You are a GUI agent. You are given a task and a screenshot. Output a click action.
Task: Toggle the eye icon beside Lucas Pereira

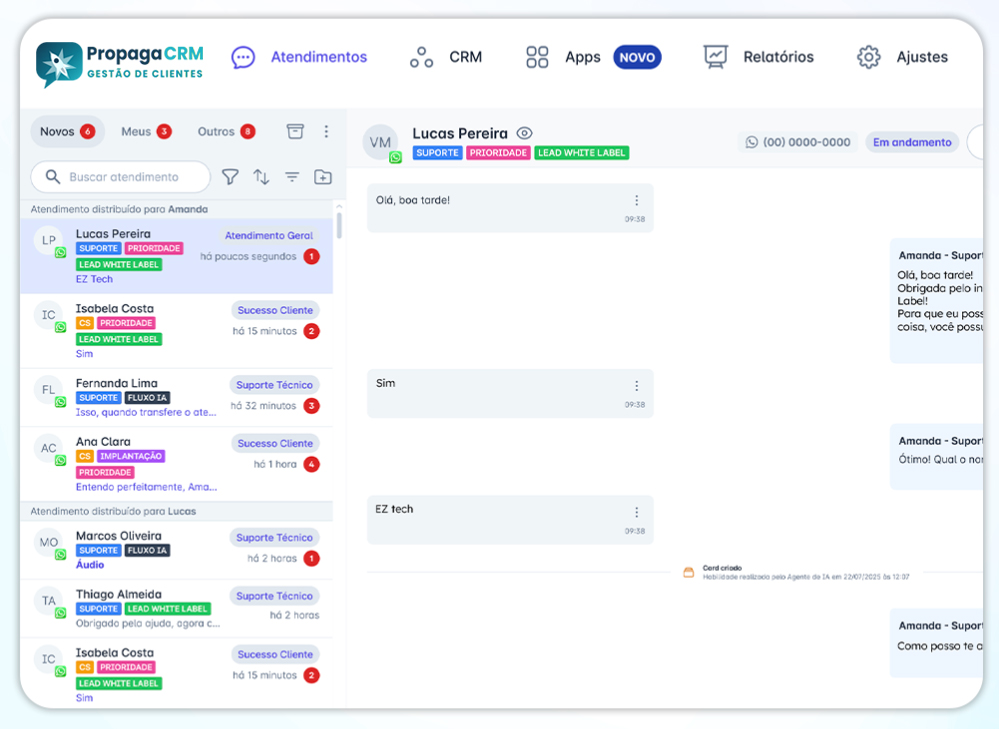pos(524,133)
